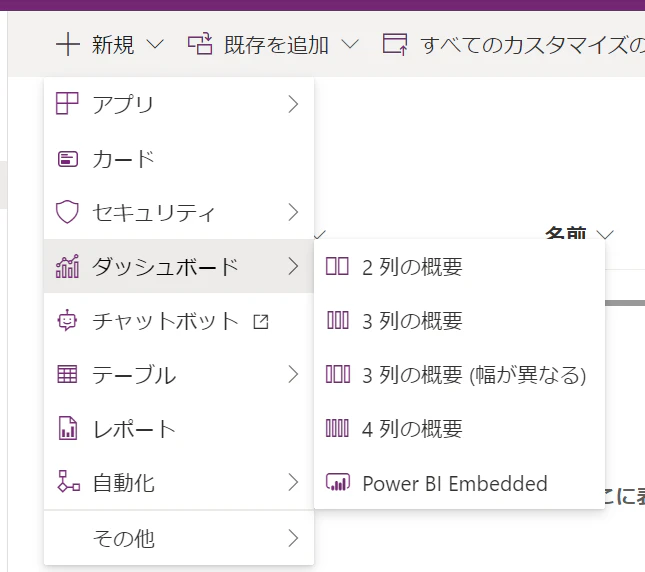Click the 2 列の概要 layout icon
Viewport: 645px width, 572px height.
[x=337, y=266]
